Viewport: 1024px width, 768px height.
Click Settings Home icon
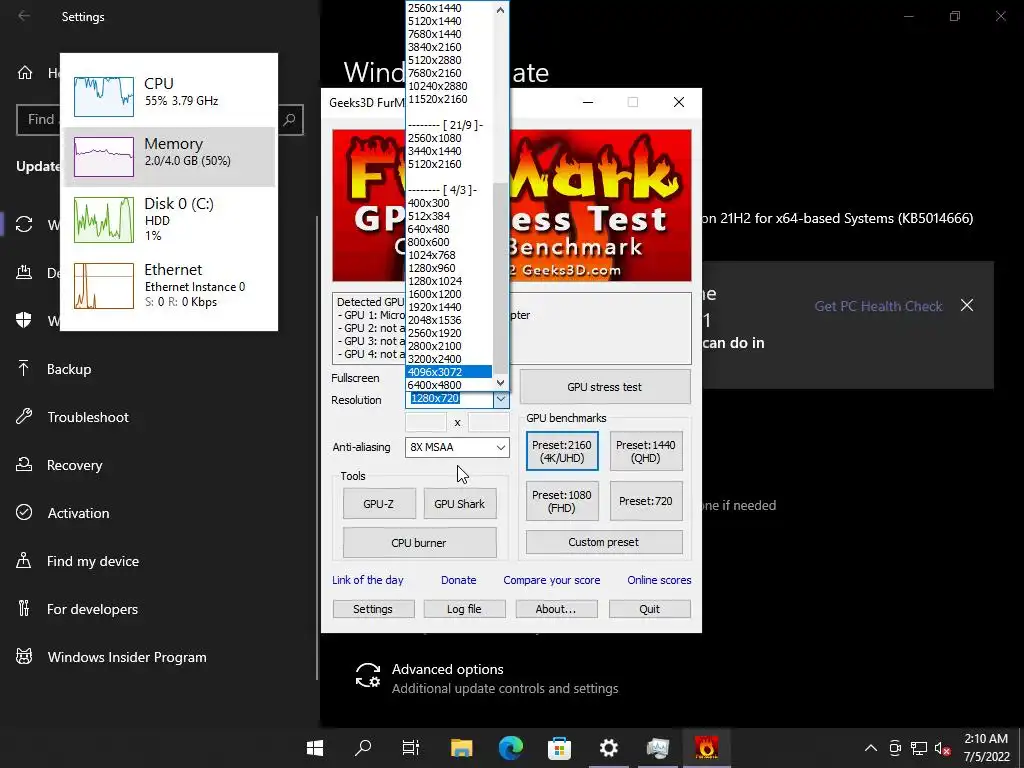[x=25, y=72]
